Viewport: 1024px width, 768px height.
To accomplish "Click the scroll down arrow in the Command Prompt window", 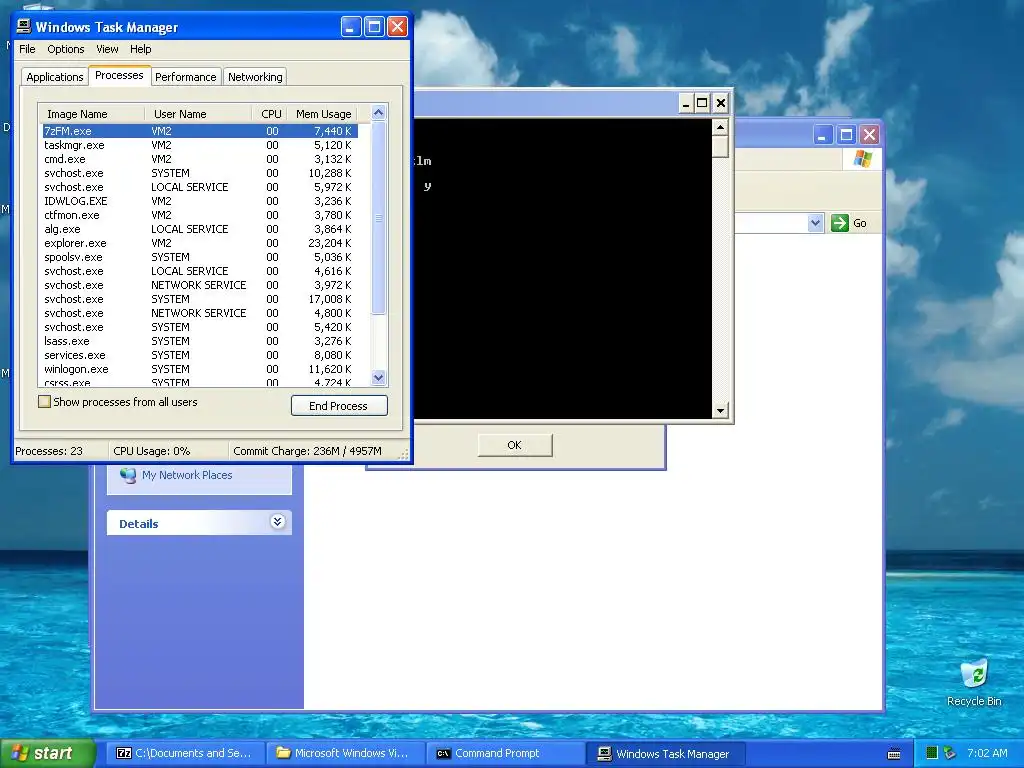I will coord(720,410).
